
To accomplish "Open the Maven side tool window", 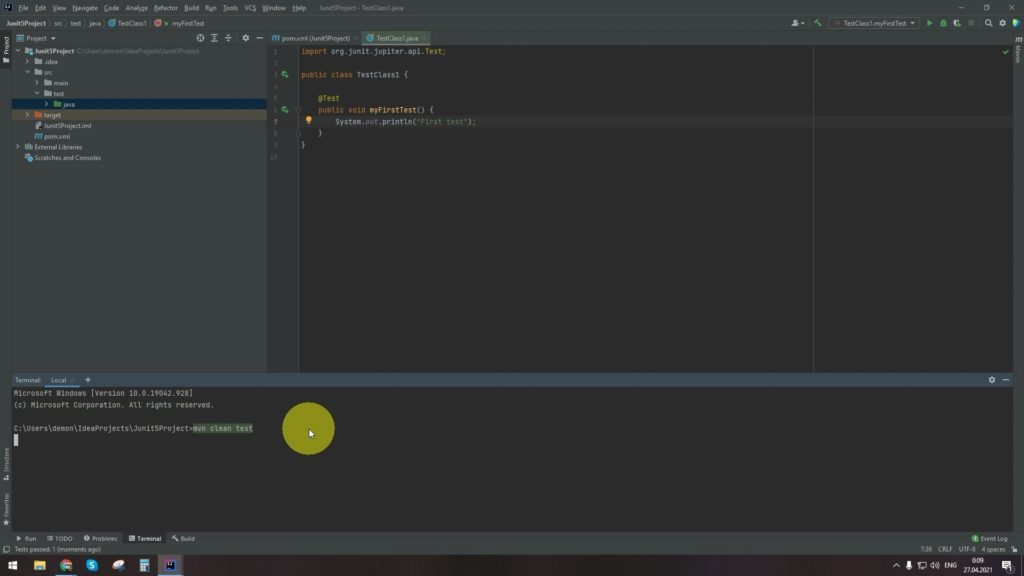I will point(1018,50).
